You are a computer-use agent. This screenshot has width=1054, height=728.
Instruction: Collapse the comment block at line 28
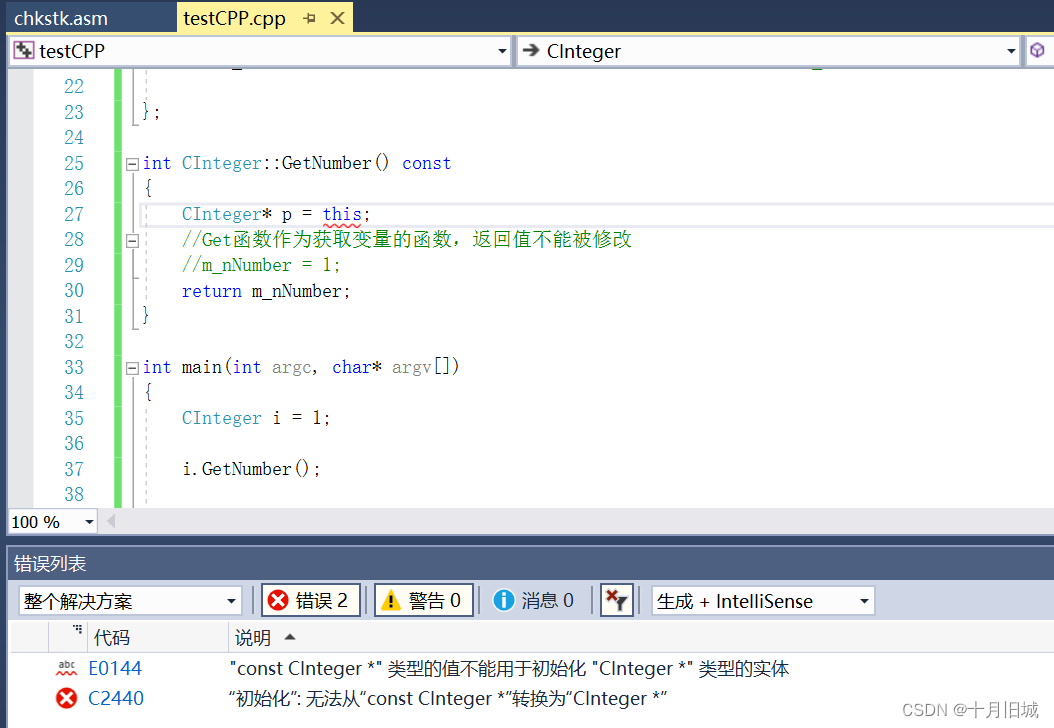click(x=132, y=241)
